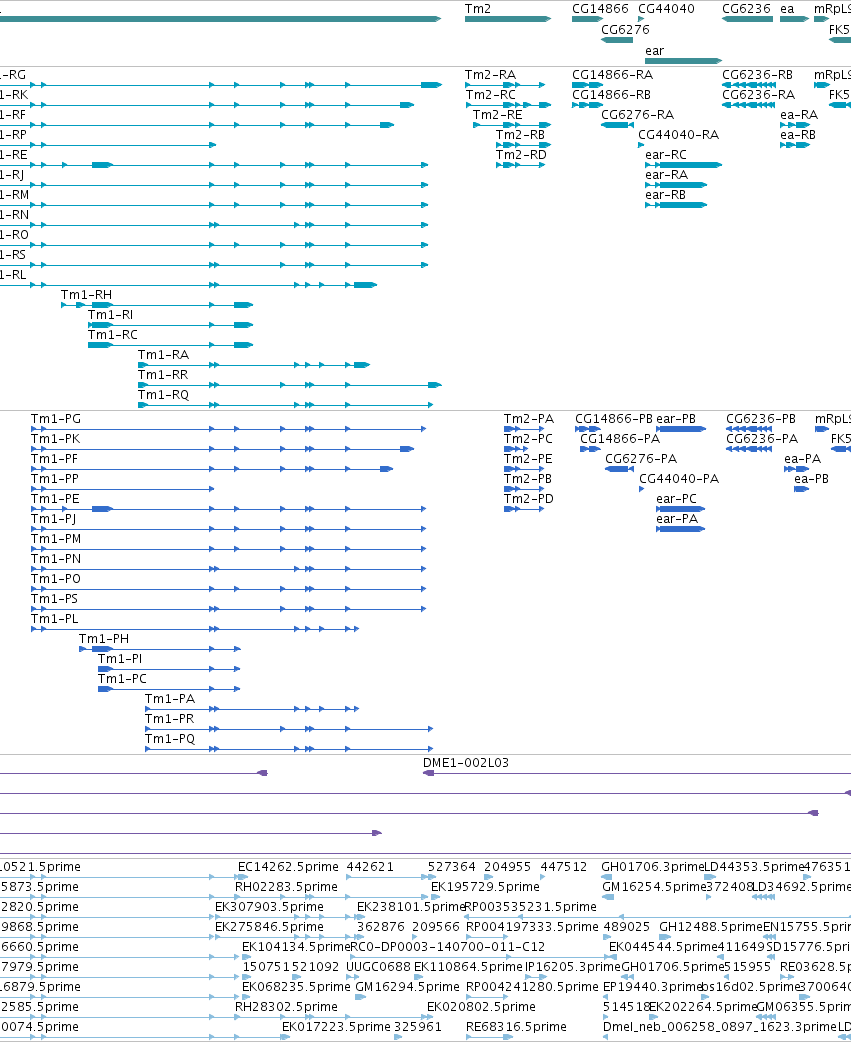The width and height of the screenshot is (851, 1042).
Task: Click protein Tm2-PB
Action: 524,489
